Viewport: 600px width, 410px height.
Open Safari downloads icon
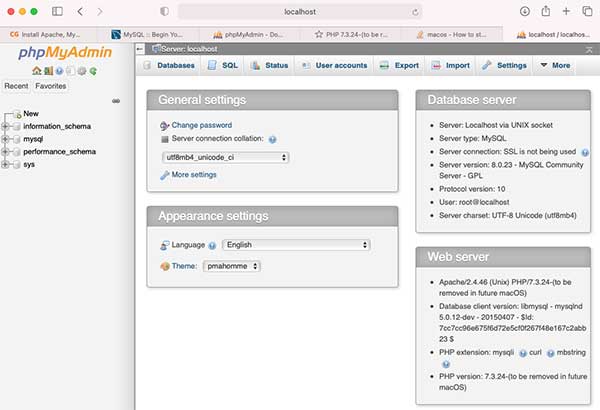[x=525, y=11]
